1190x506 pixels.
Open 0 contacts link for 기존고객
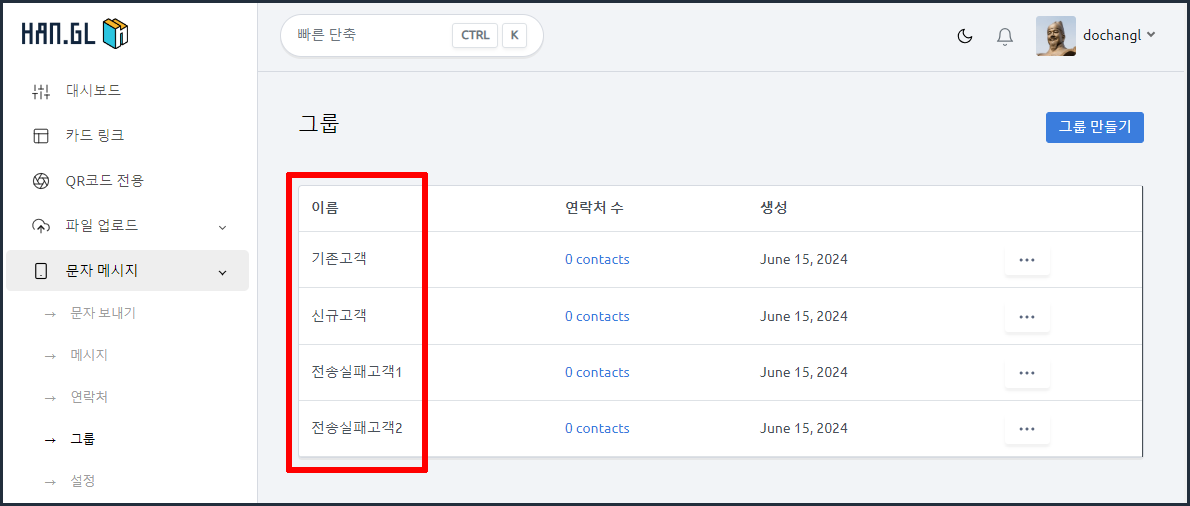pos(597,259)
